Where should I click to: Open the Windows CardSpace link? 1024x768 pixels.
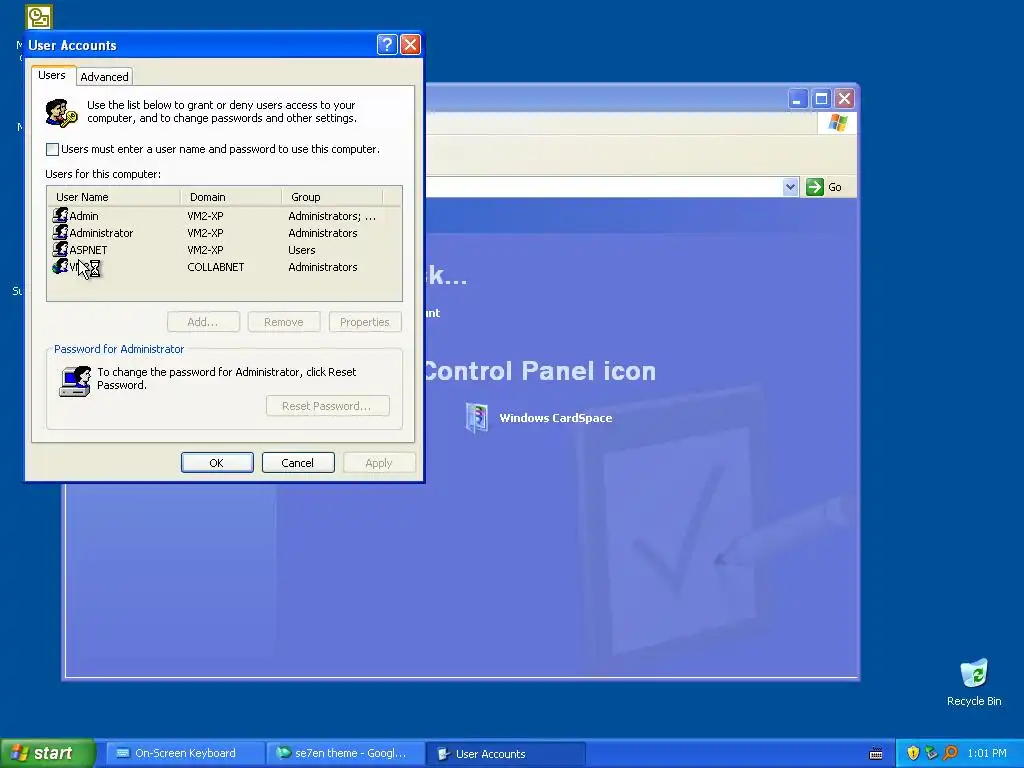click(x=556, y=418)
